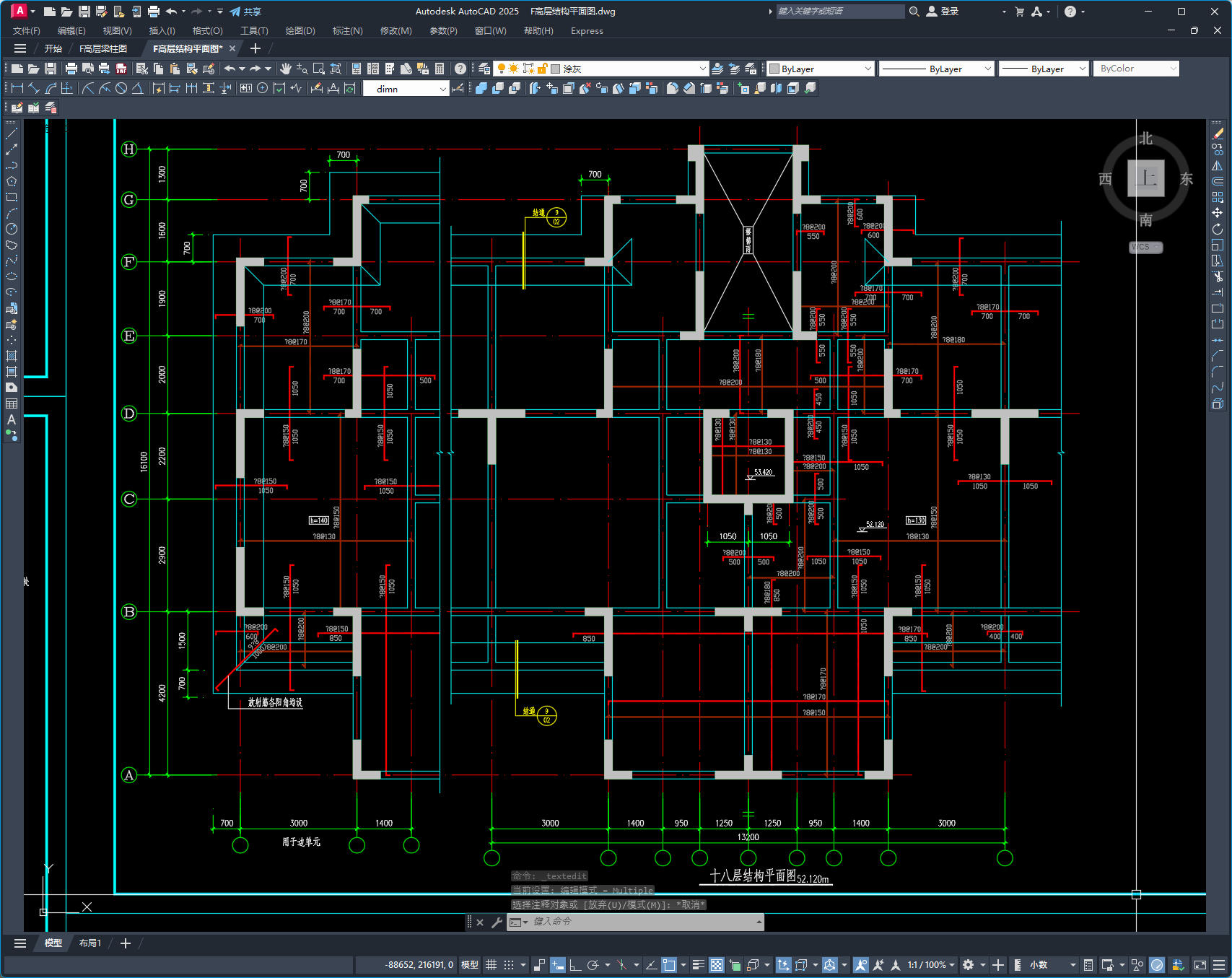
Task: Toggle transparency display in status bar
Action: coord(717,965)
